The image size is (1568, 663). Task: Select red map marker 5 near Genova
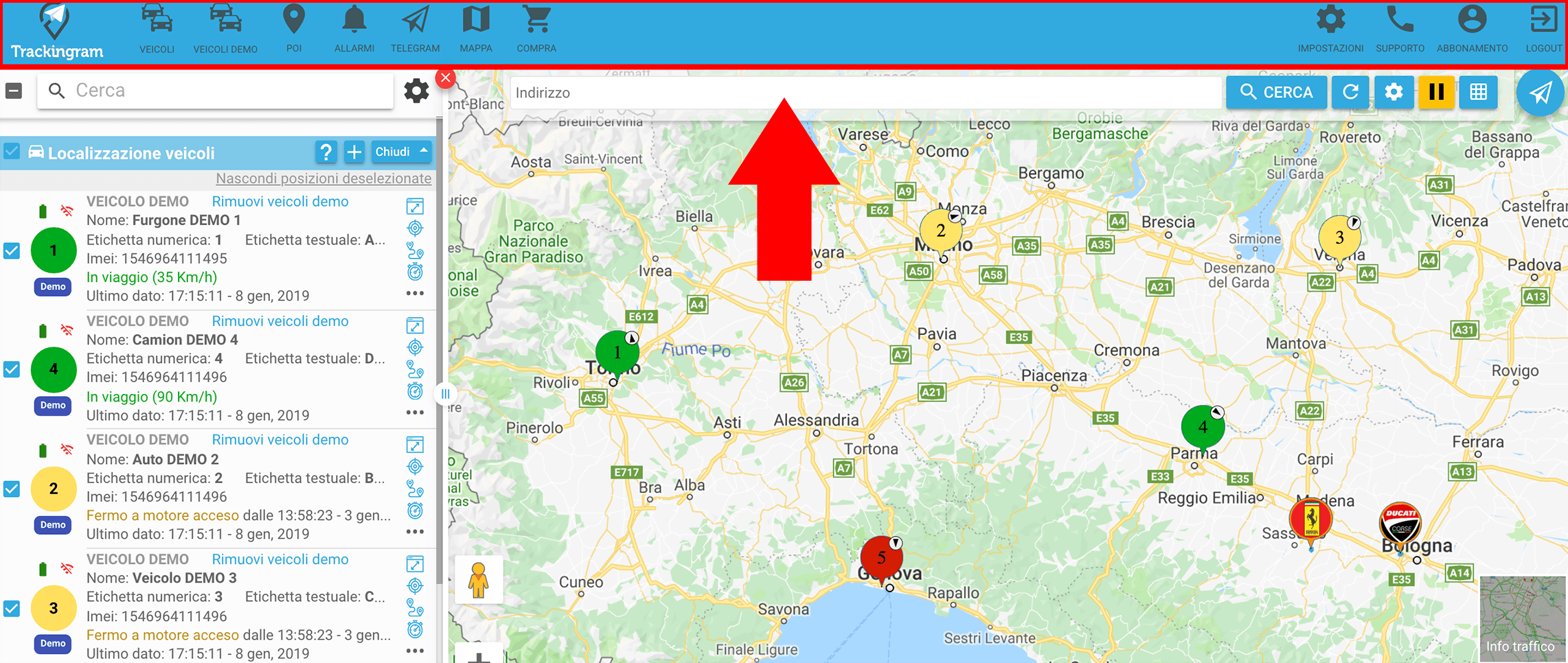[881, 559]
